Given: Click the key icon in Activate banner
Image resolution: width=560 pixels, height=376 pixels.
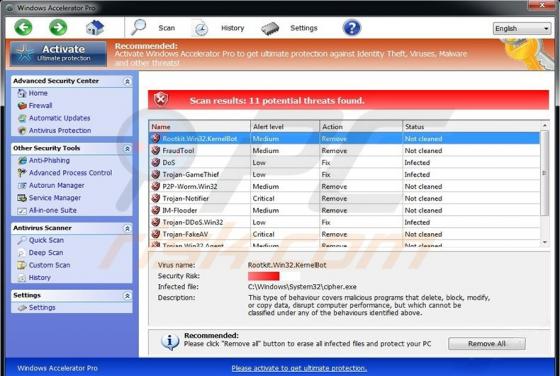Looking at the screenshot, I should coord(527,54).
